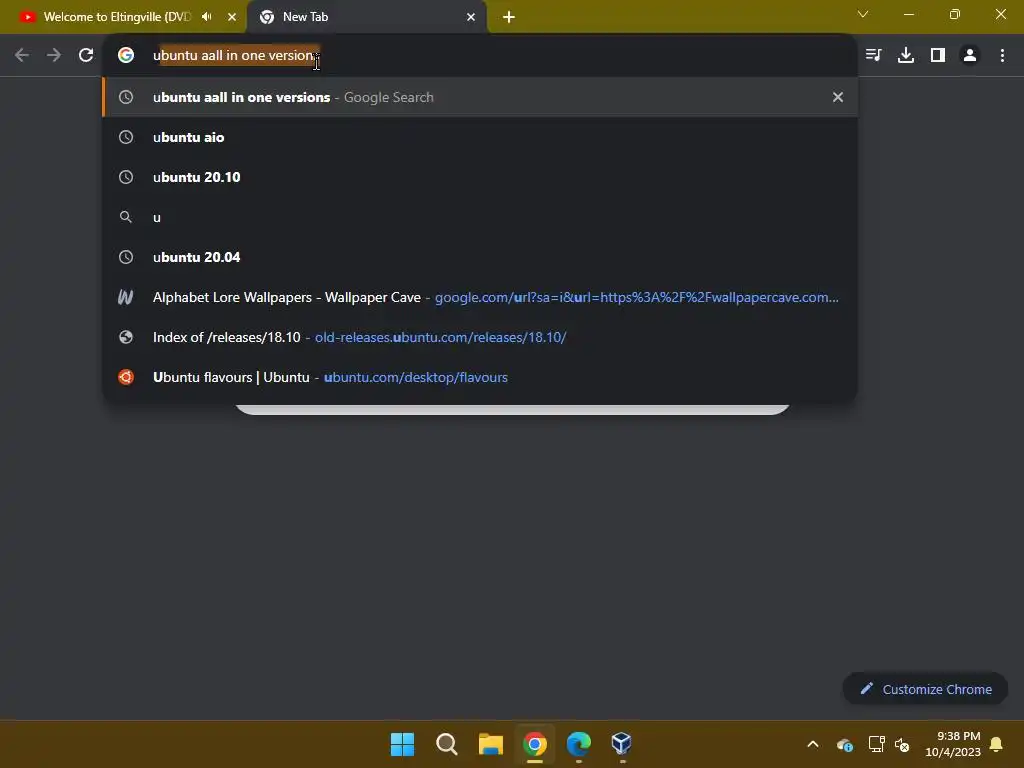Viewport: 1024px width, 768px height.
Task: Click the history clock icon beside ubuntu 20.10
Action: click(126, 177)
